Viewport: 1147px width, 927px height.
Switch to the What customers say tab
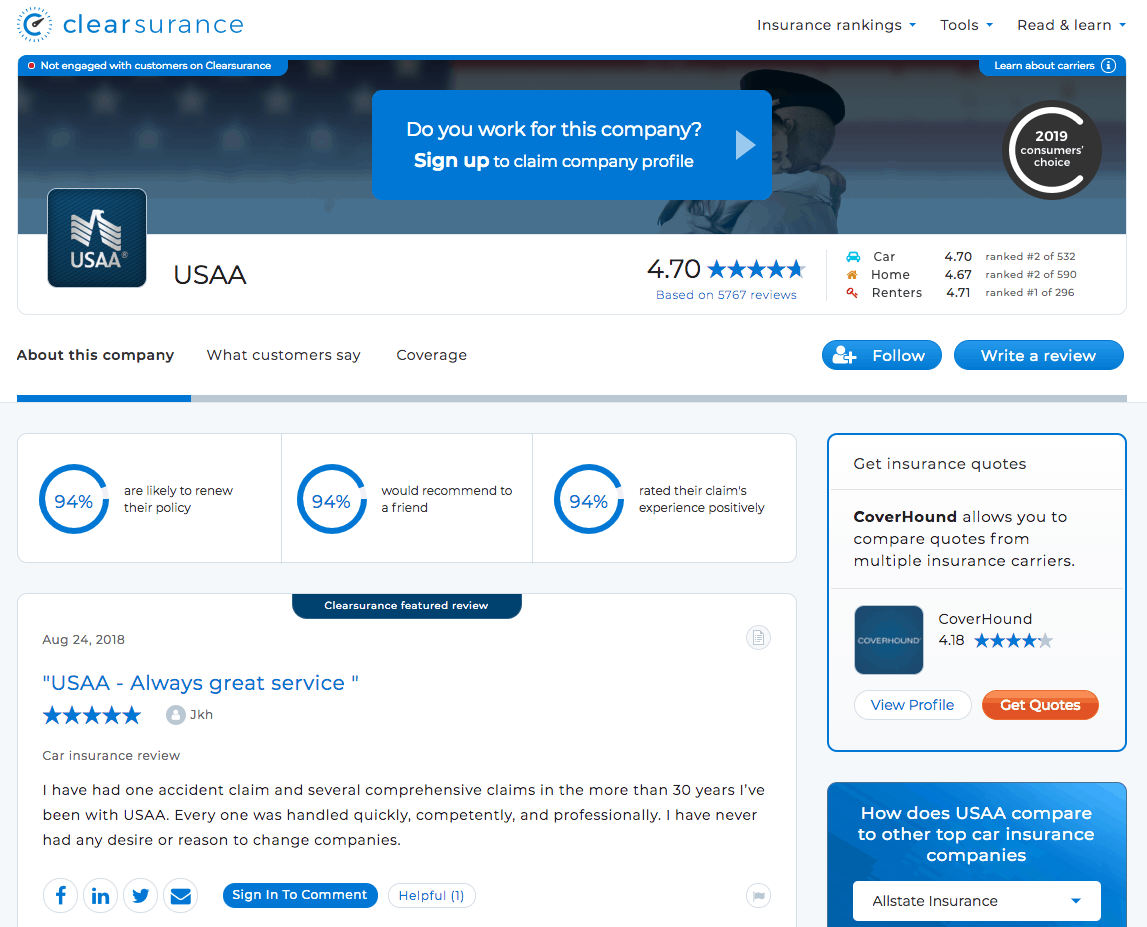tap(283, 355)
